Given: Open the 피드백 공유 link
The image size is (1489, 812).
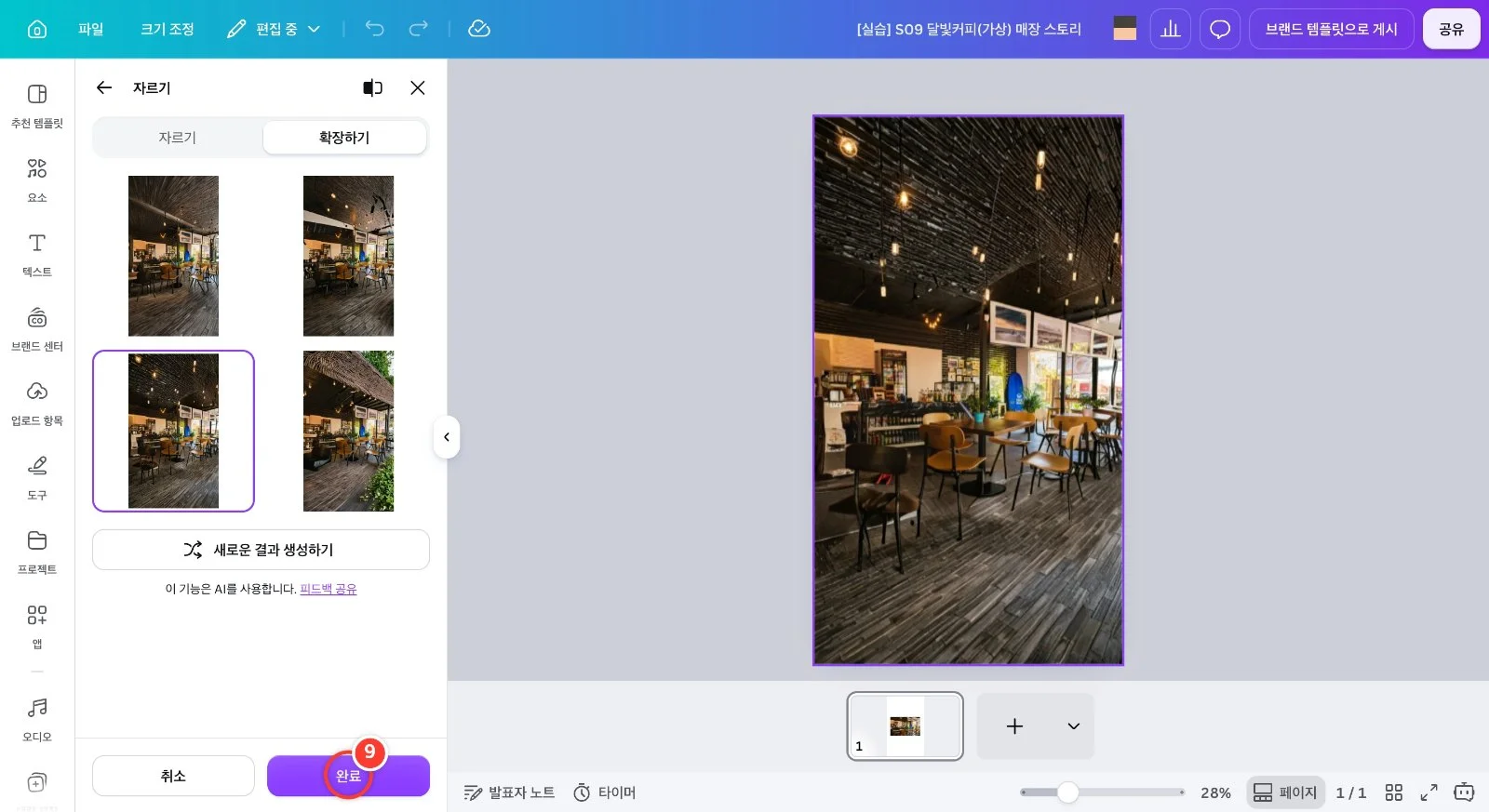Looking at the screenshot, I should coord(329,589).
